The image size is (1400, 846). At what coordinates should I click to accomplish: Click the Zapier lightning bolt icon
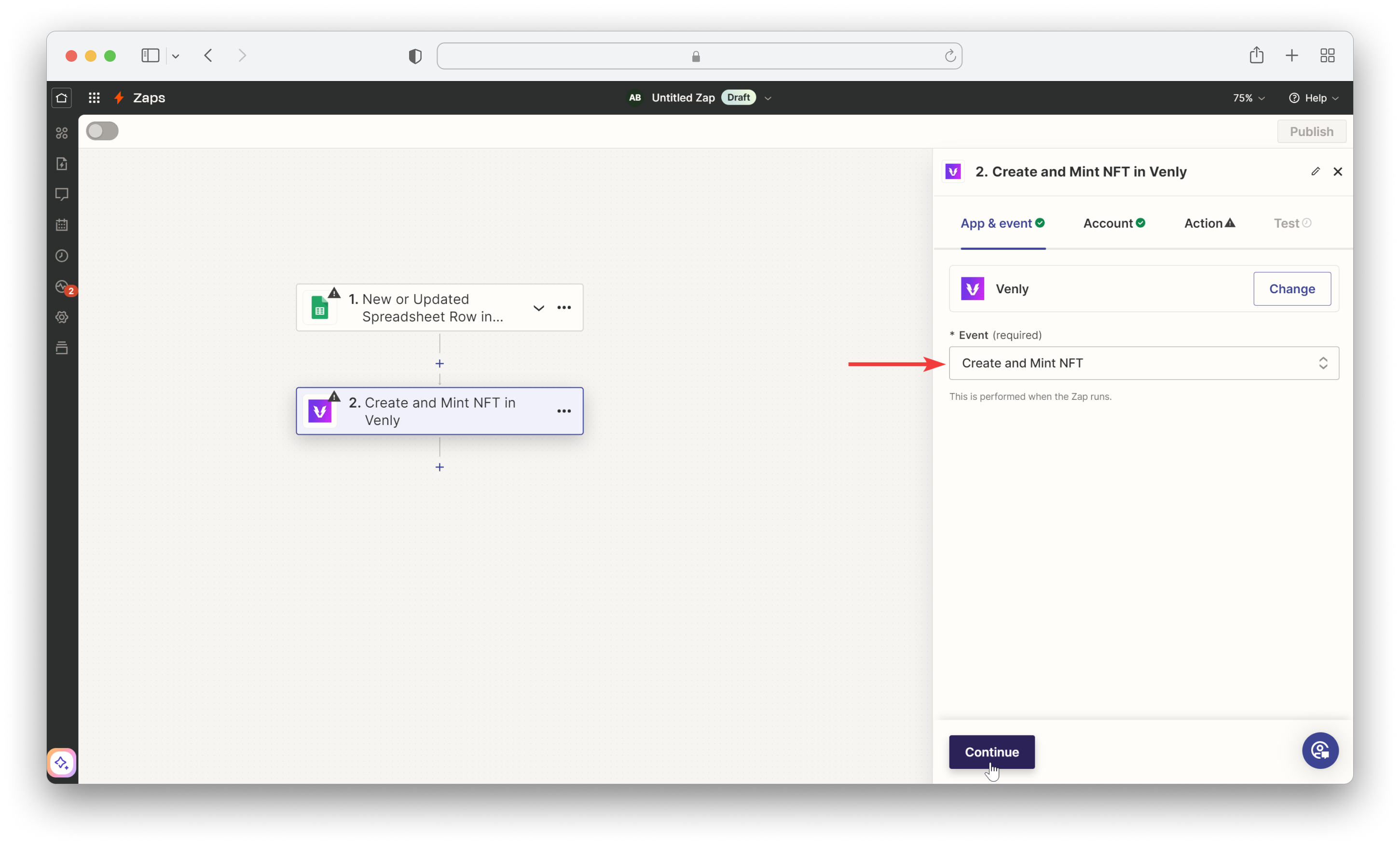pyautogui.click(x=119, y=97)
